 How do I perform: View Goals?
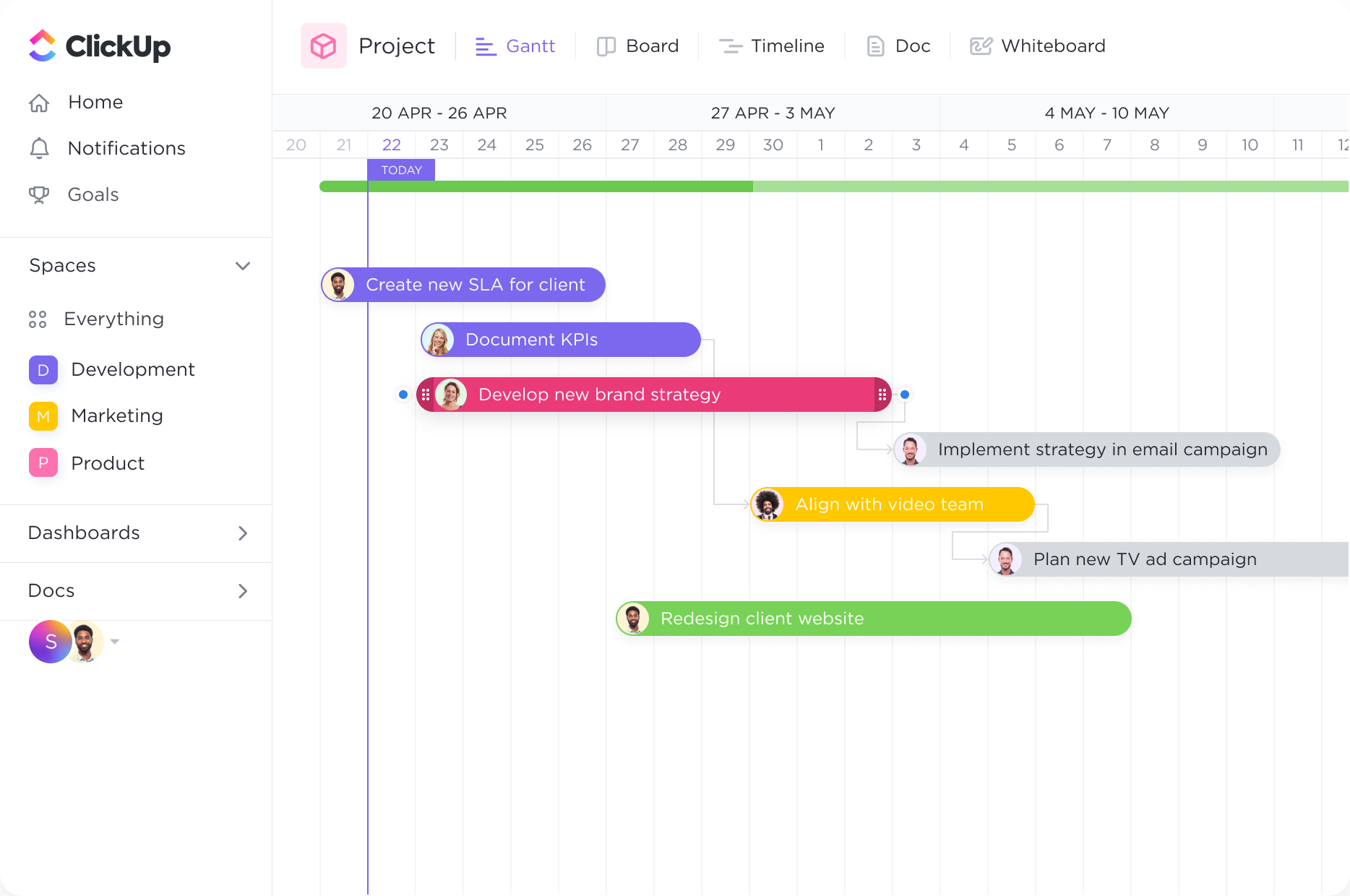pyautogui.click(x=93, y=194)
